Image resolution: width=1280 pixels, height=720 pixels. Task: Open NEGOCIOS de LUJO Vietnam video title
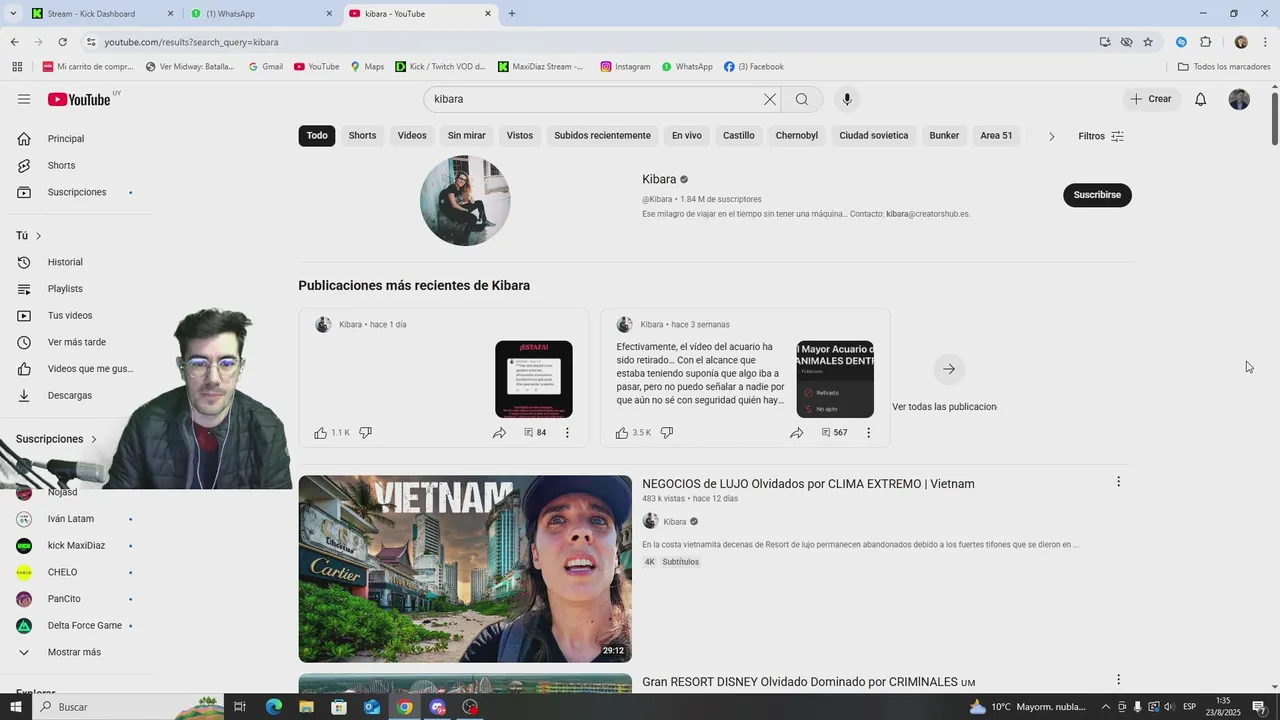(808, 484)
